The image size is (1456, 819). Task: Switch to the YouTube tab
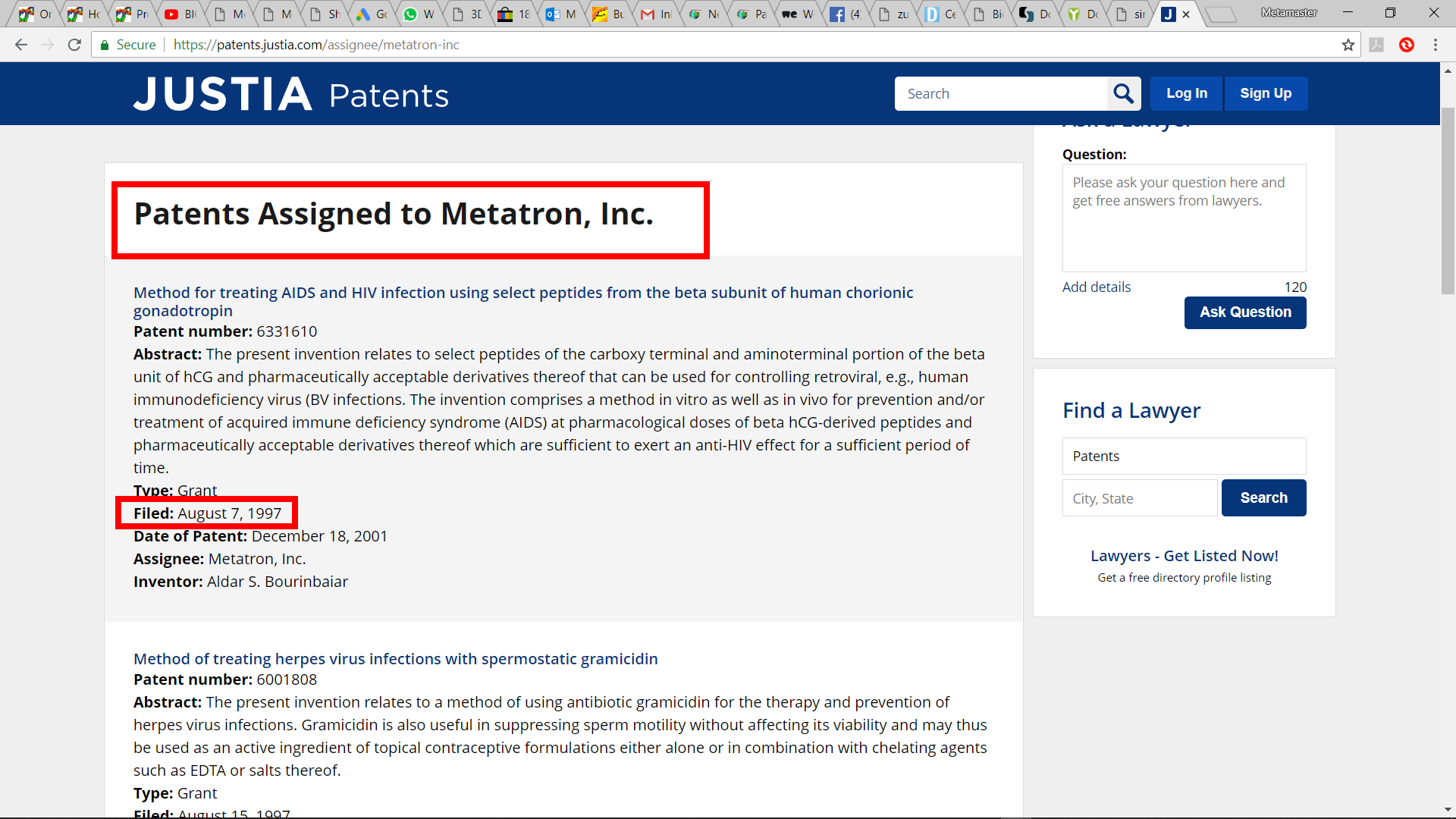[x=179, y=14]
